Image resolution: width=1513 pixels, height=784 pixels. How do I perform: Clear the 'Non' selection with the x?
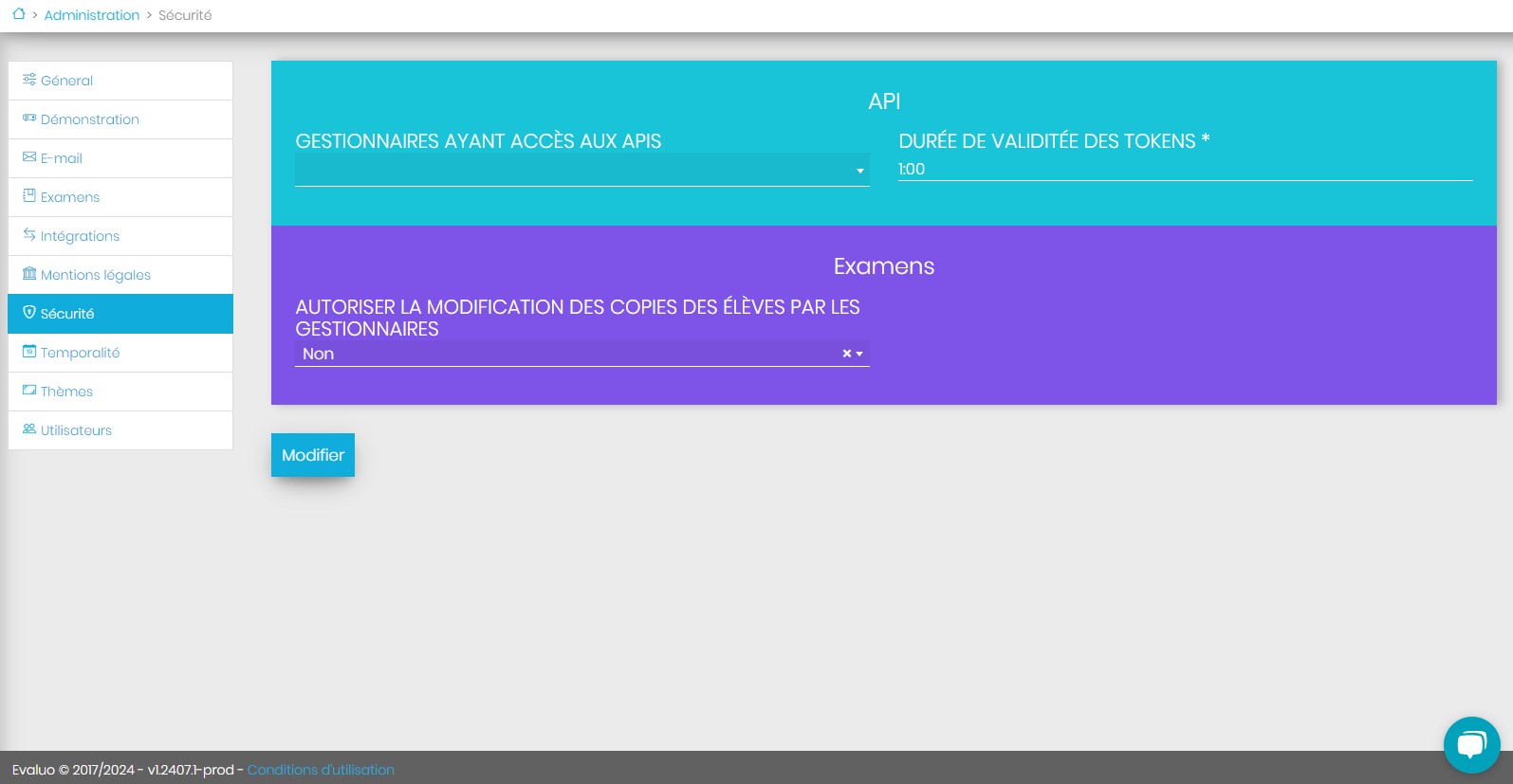846,354
